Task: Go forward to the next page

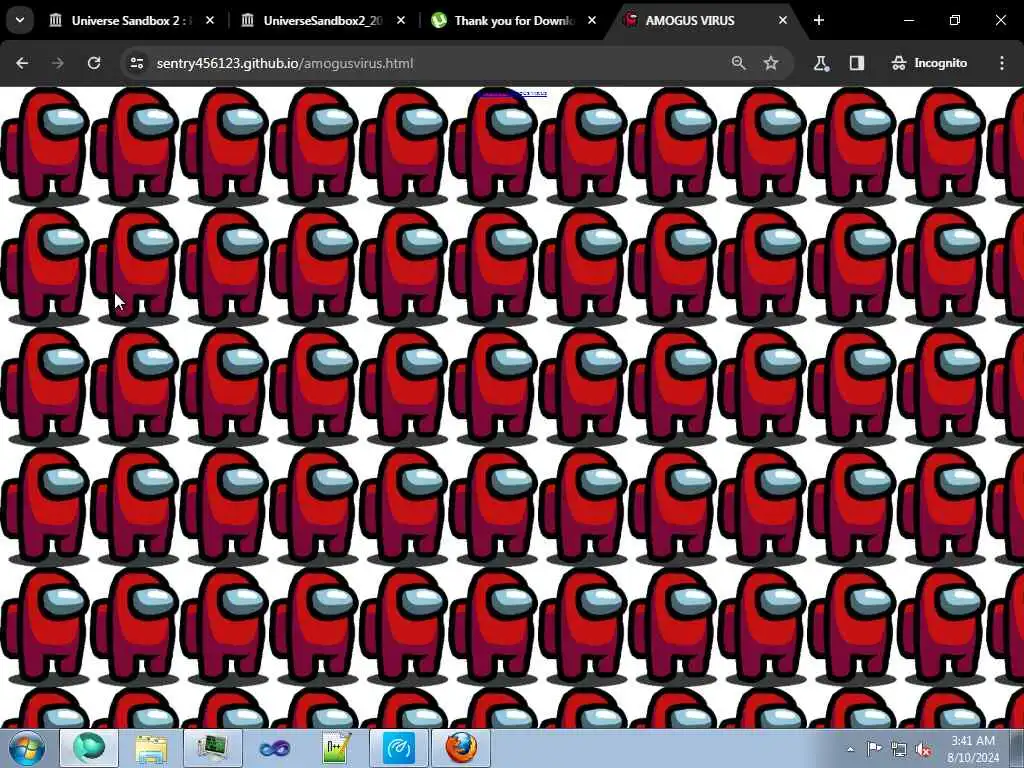Action: pyautogui.click(x=57, y=63)
